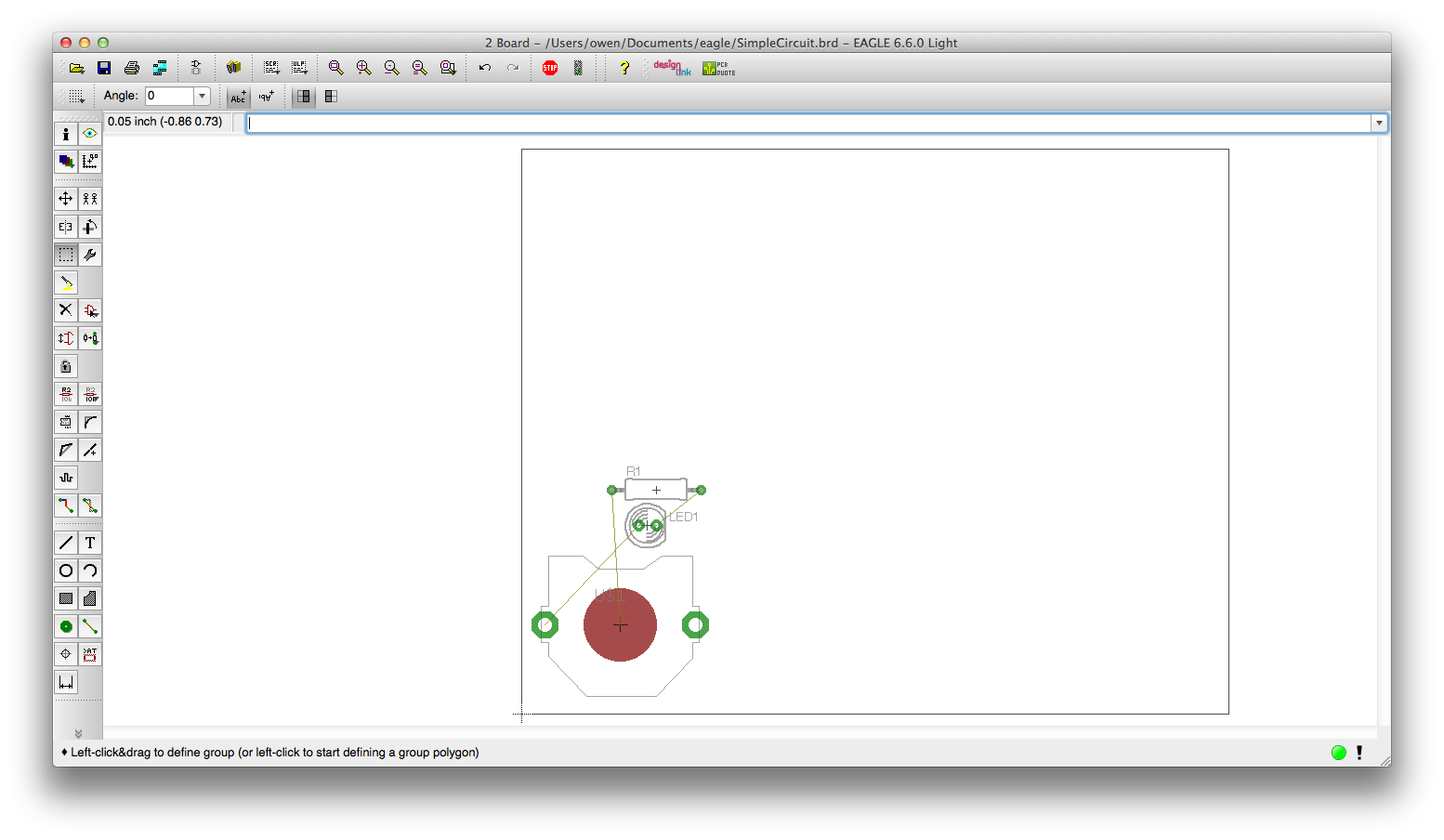Open the PCB Quote service

click(719, 68)
